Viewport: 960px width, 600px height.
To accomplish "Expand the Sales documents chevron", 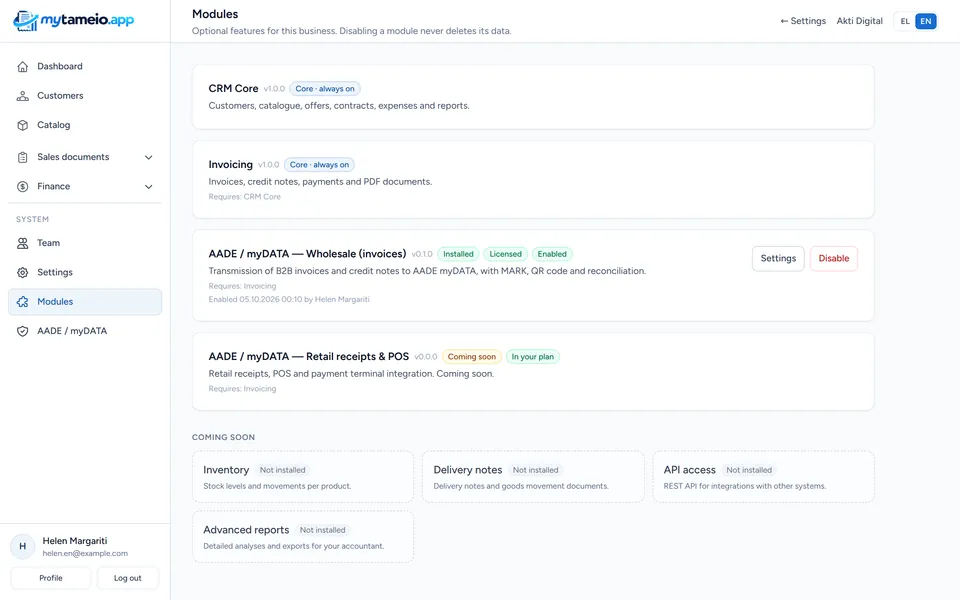I will 148,157.
